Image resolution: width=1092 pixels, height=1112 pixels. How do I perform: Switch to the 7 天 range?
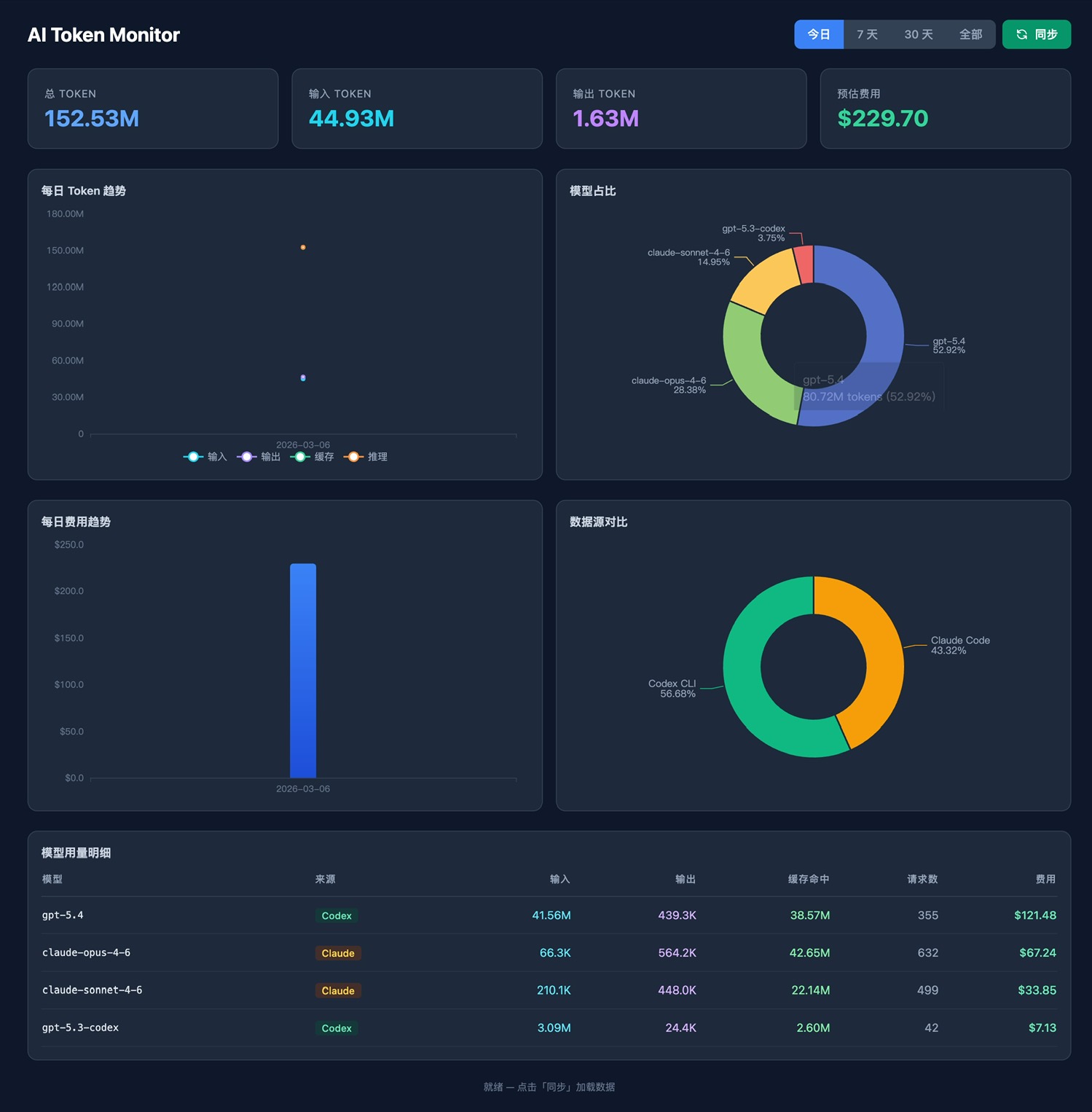click(867, 34)
